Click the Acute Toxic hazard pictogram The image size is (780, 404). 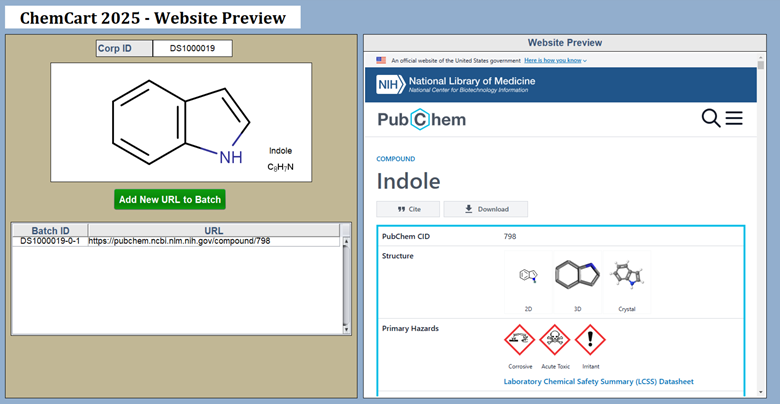click(x=555, y=341)
